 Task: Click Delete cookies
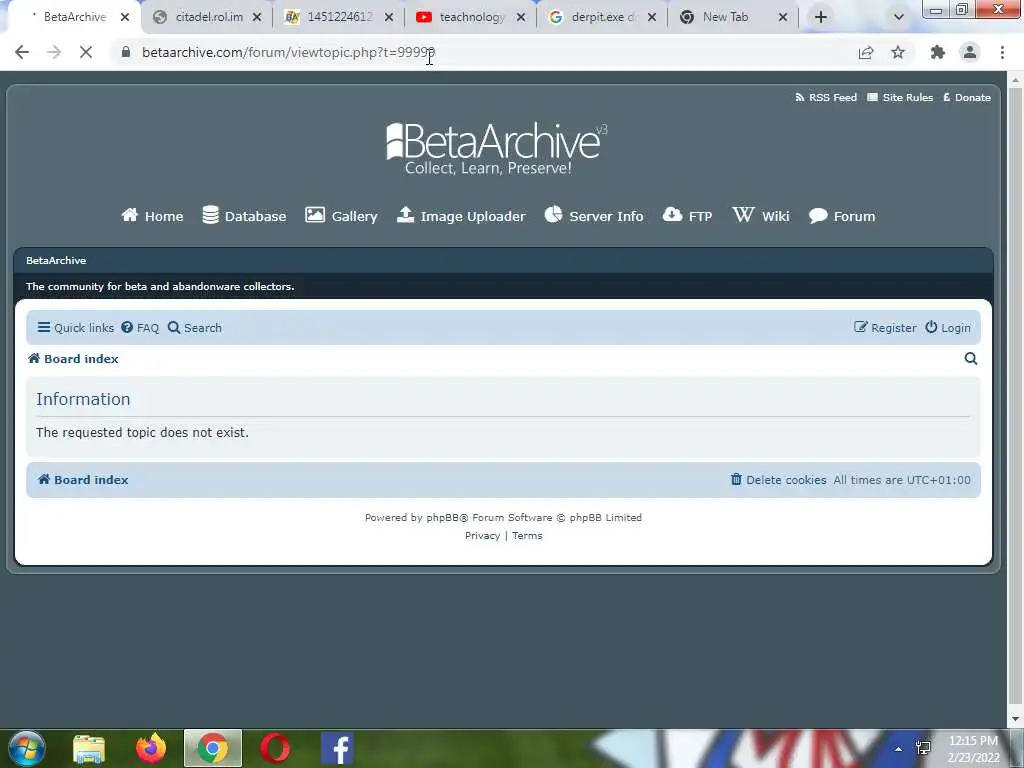(x=778, y=480)
